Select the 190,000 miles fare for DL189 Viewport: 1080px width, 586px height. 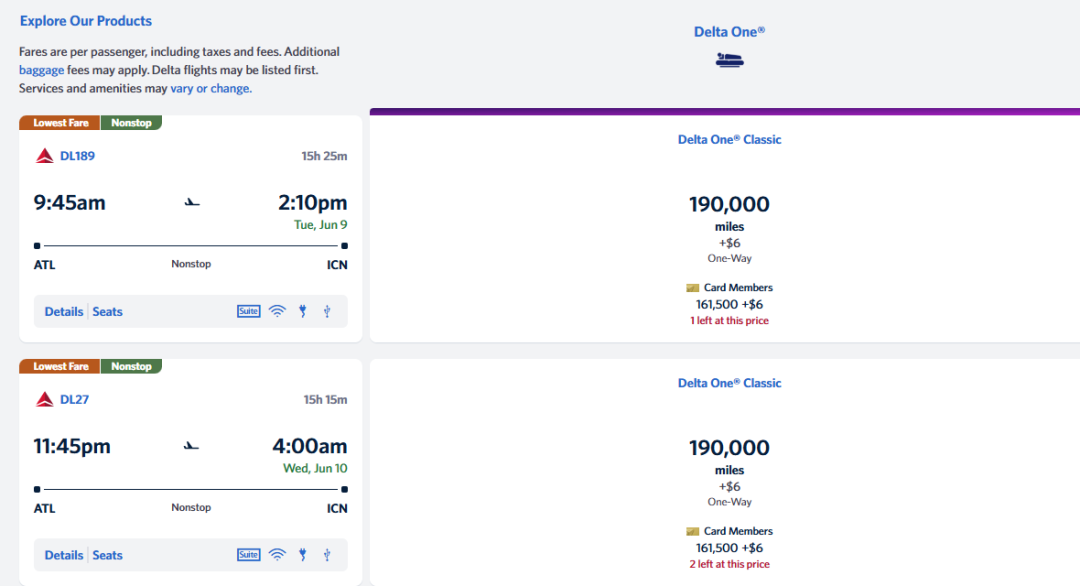(x=729, y=205)
